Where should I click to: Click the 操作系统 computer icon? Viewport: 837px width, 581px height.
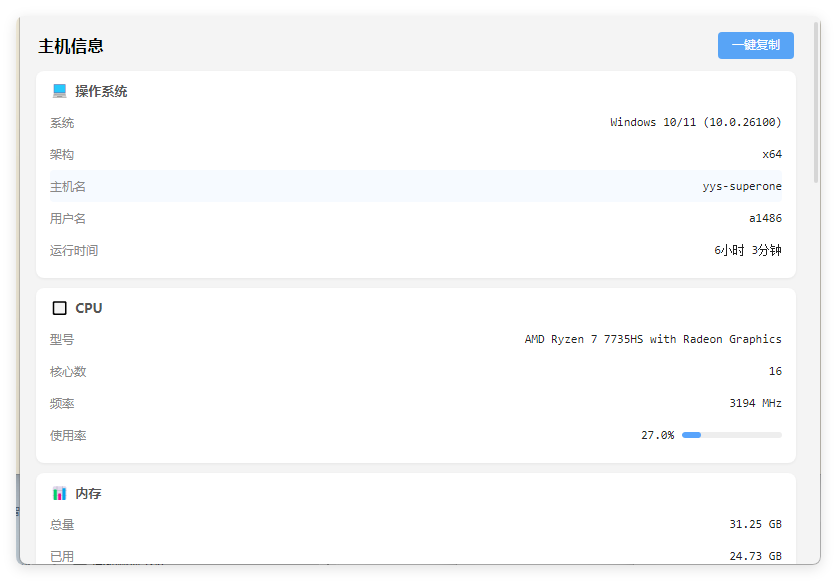(59, 91)
